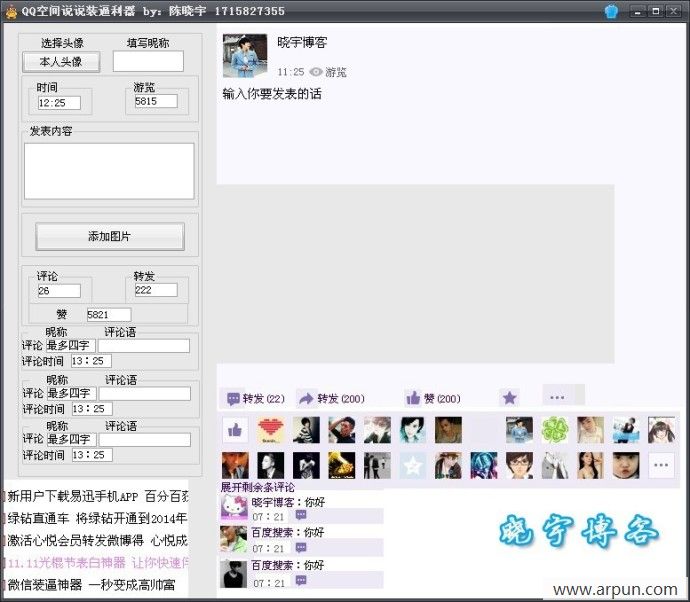Click the gray image placeholder in the preview
Screen dimensions: 690x602
[x=415, y=274]
